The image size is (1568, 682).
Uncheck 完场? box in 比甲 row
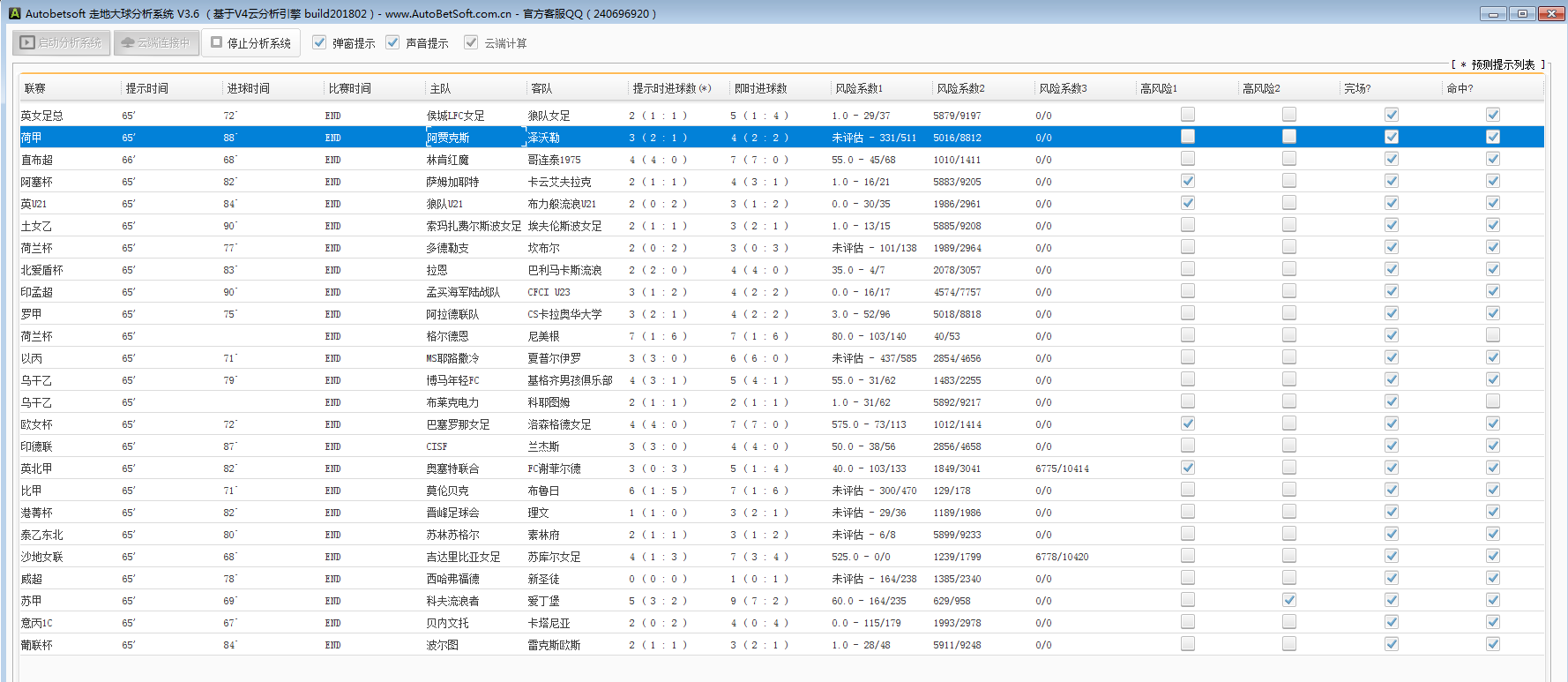(1391, 490)
